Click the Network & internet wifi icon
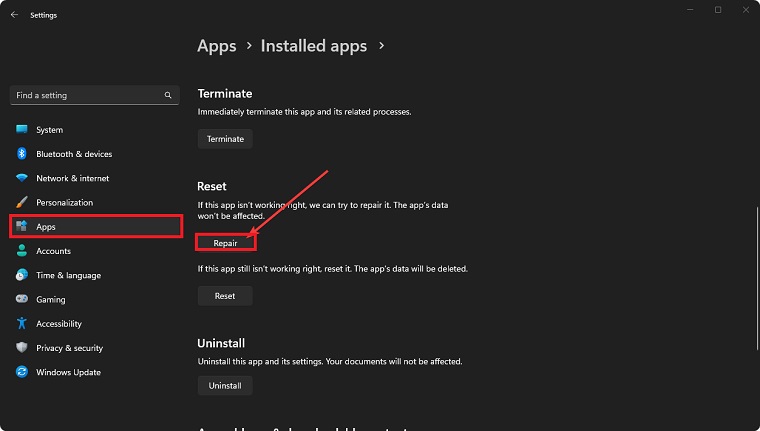This screenshot has height=431, width=760. click(21, 178)
